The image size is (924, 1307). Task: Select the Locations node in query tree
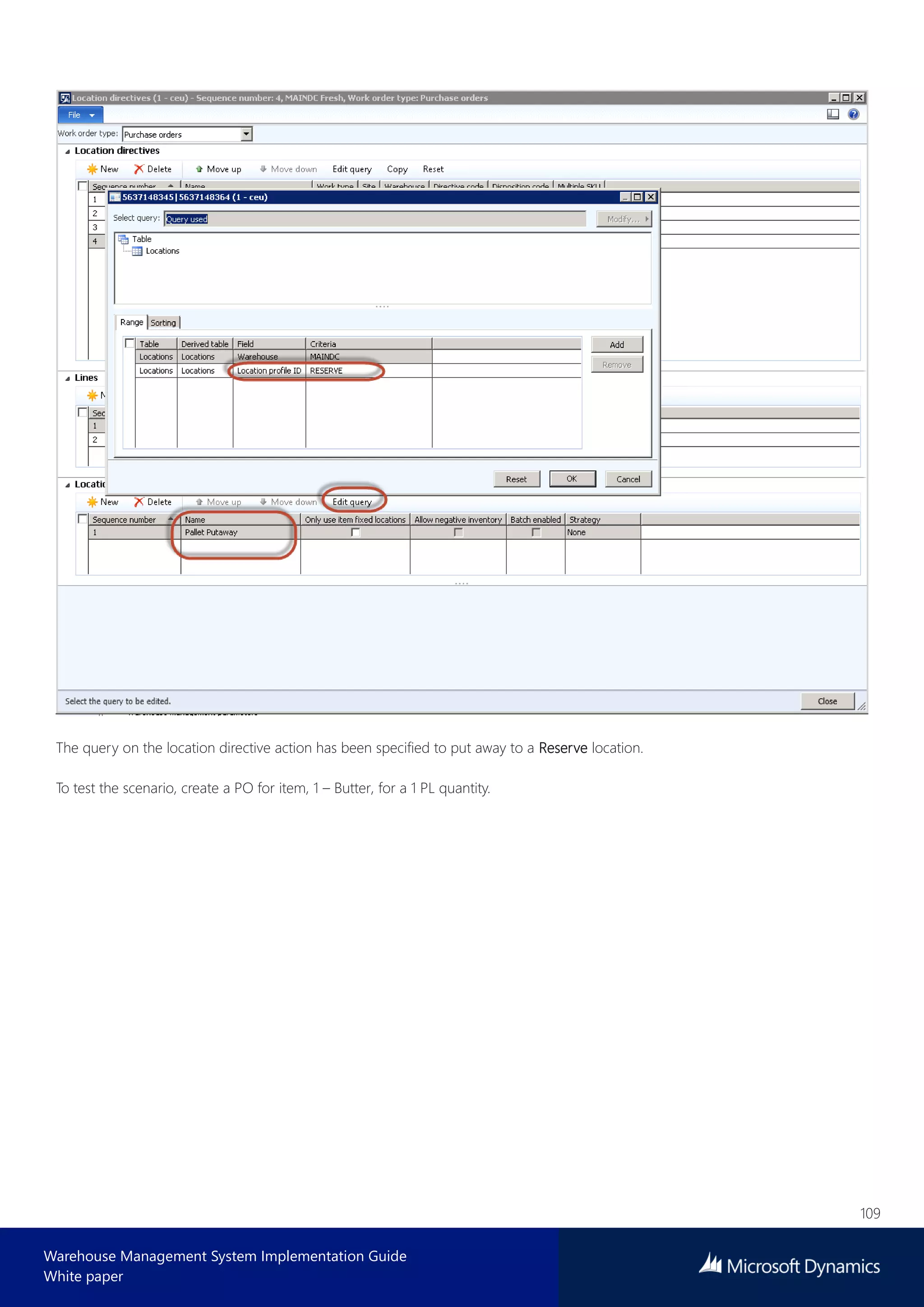(156, 251)
